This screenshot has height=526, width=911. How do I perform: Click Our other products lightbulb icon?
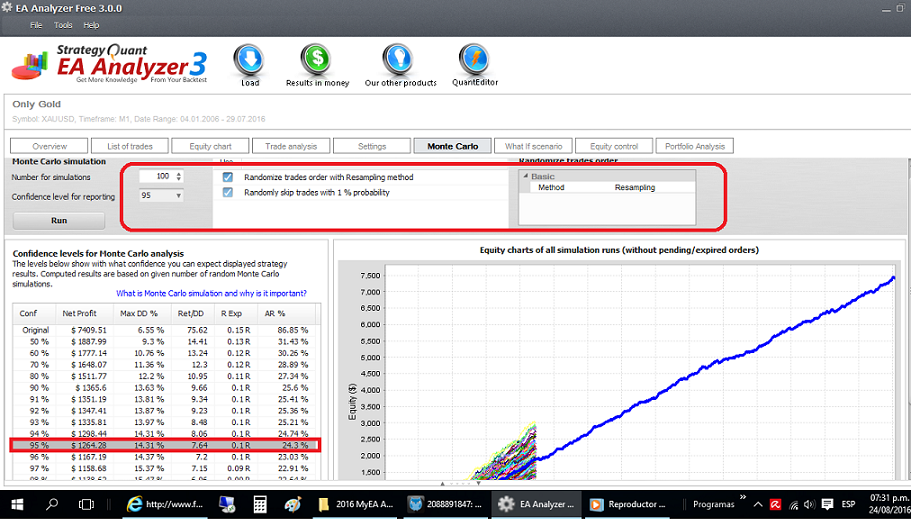[x=399, y=60]
